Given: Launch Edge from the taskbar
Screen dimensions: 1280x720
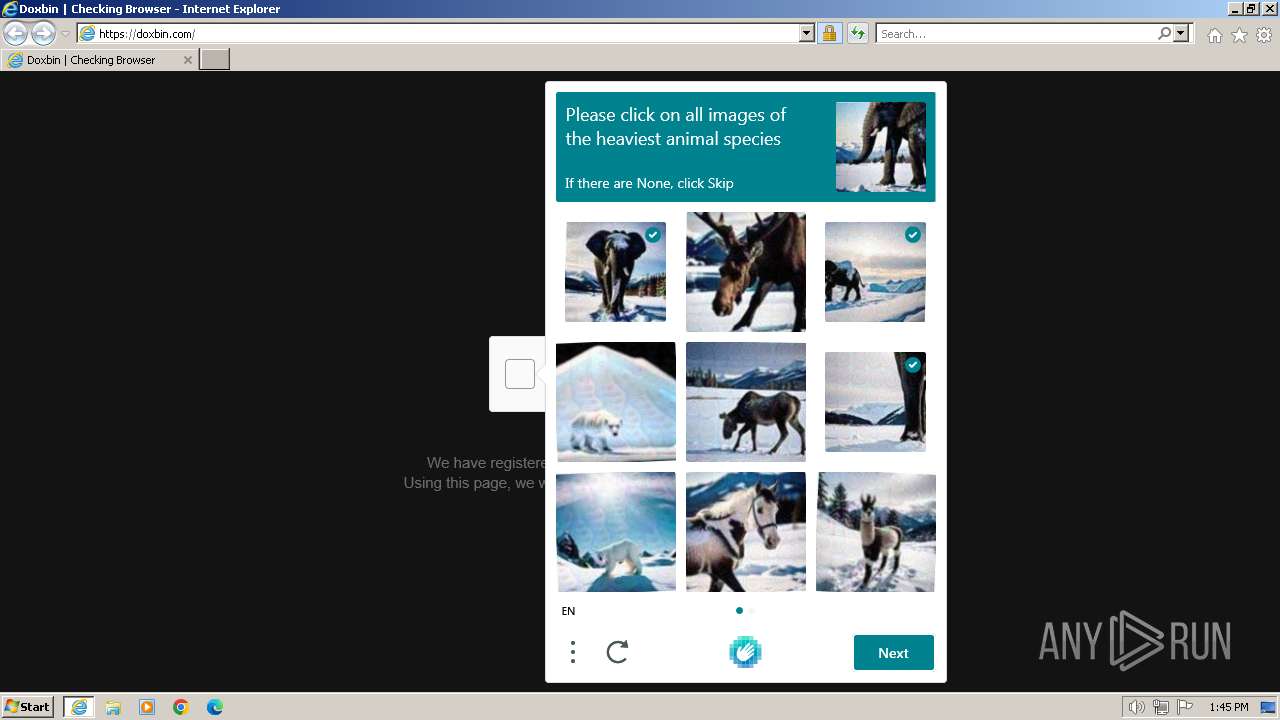Looking at the screenshot, I should click(x=215, y=707).
